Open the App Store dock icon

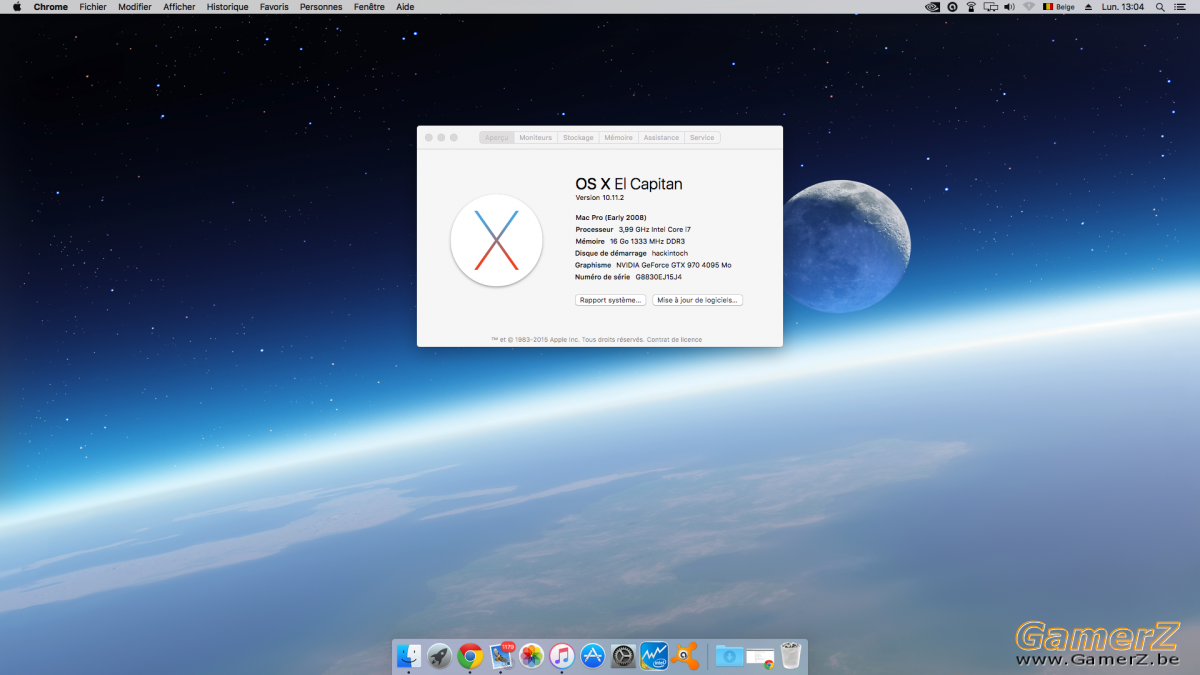(593, 656)
